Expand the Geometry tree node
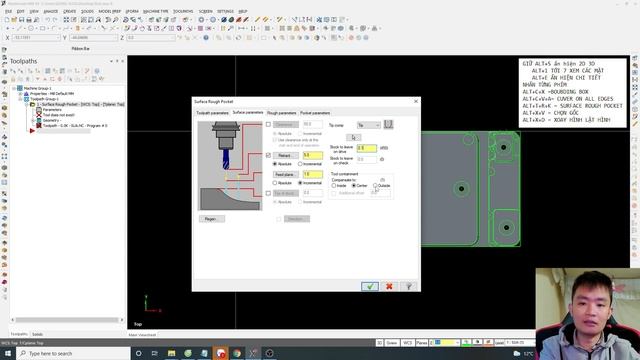 click(x=33, y=120)
